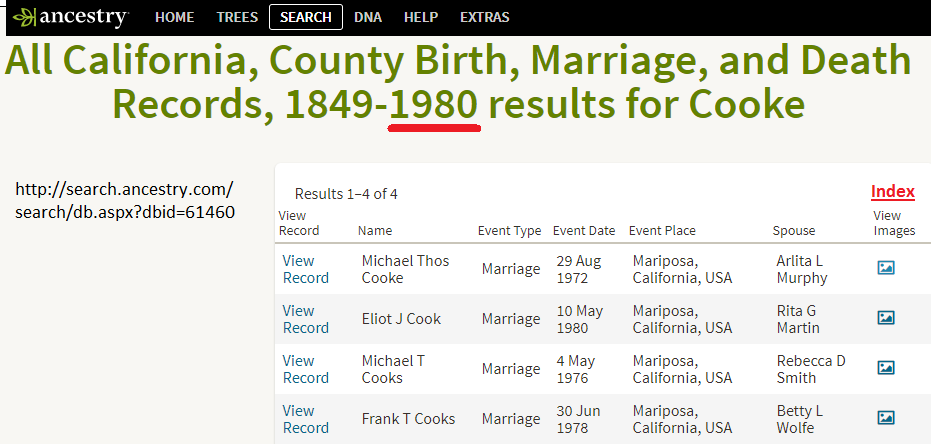Viewport: 931px width, 444px height.
Task: Click the Name column header
Action: pyautogui.click(x=375, y=231)
